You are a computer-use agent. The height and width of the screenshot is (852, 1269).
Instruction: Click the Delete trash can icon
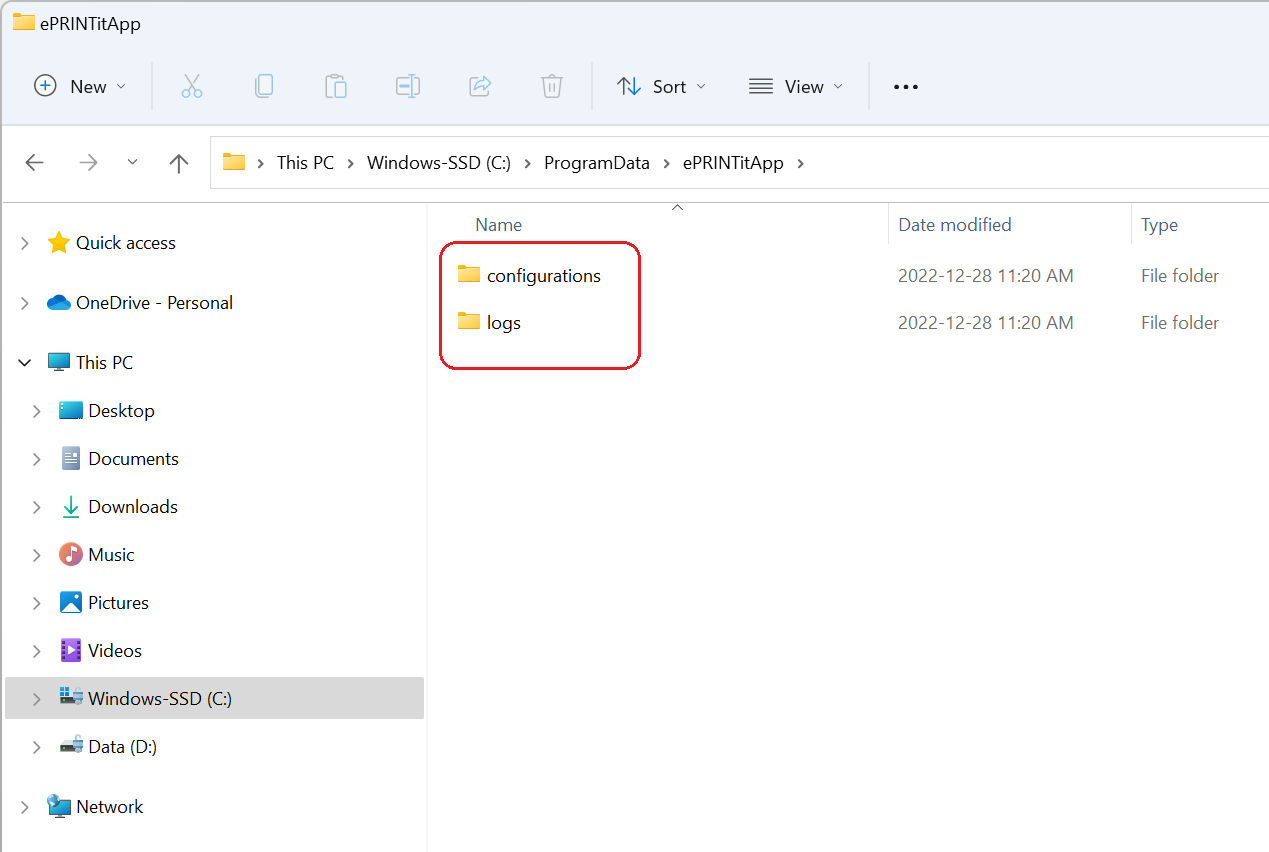552,87
